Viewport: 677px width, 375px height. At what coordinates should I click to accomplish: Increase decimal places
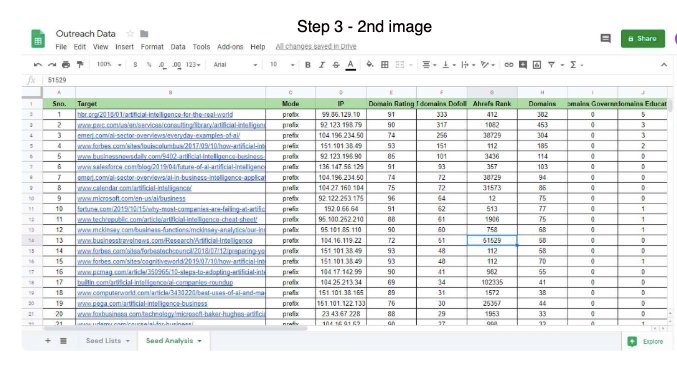coord(176,65)
